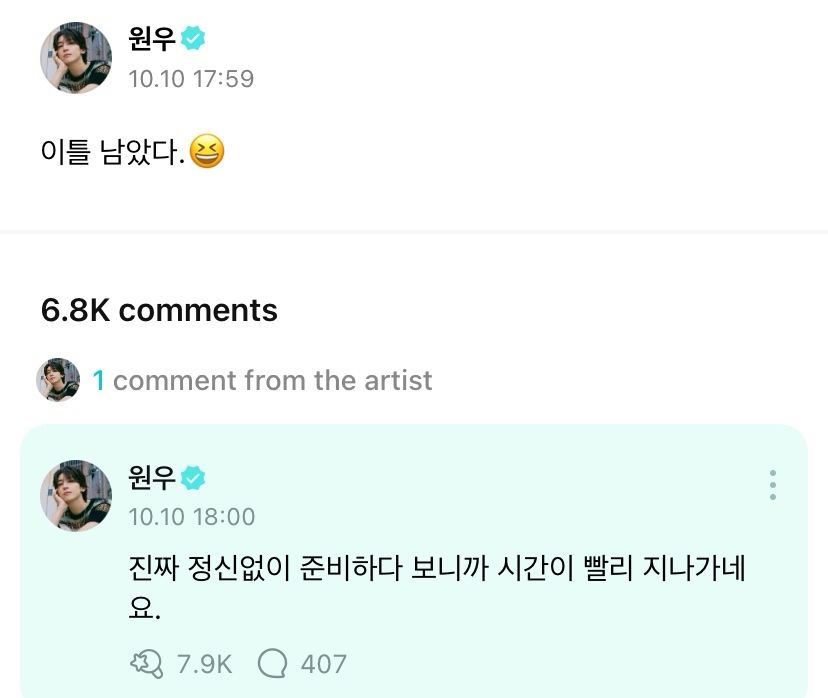Open the post author's large profile picture
Viewport: 828px width, 698px height.
click(76, 58)
